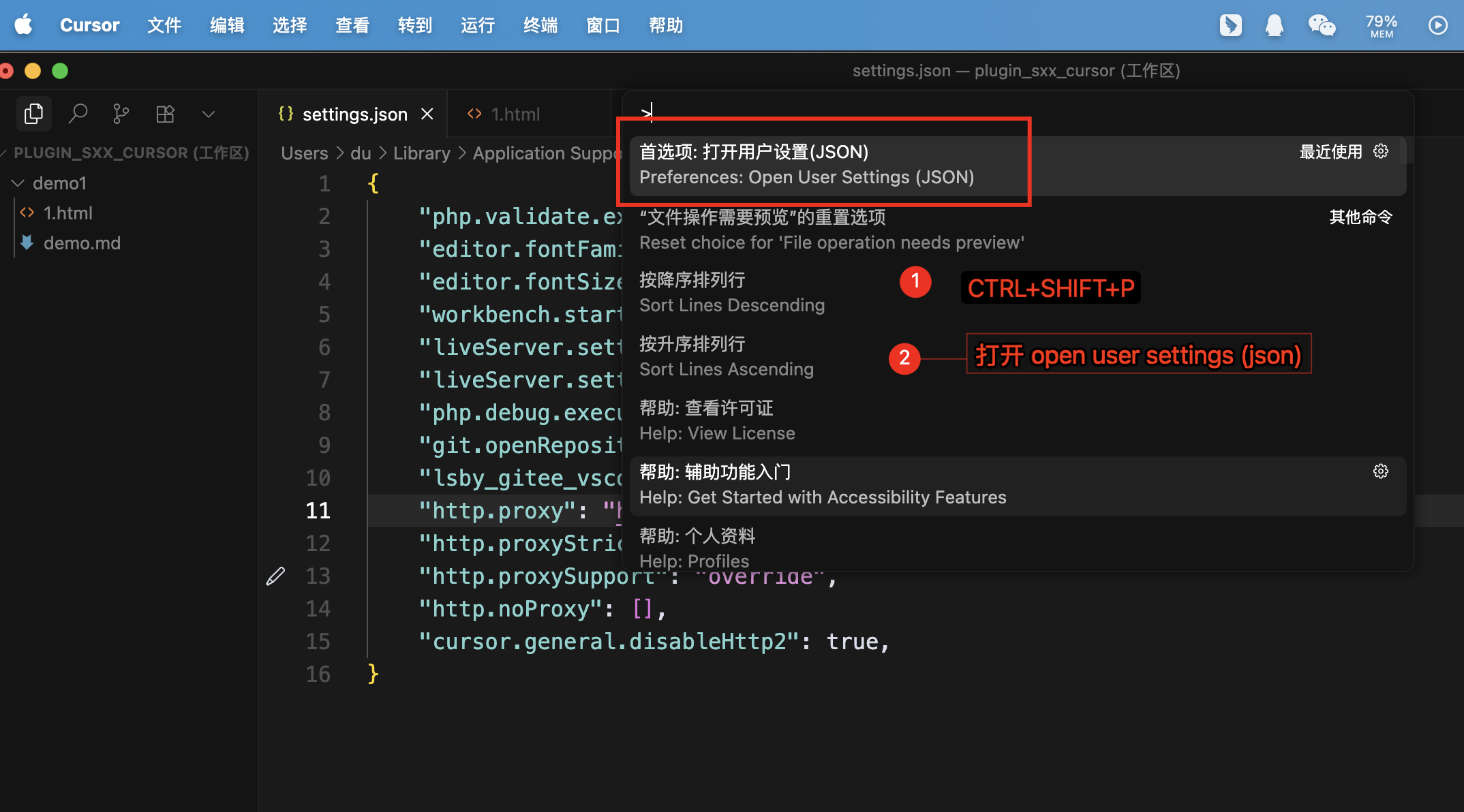The image size is (1464, 812).
Task: Click the WeChat icon in the menu bar
Action: pyautogui.click(x=1322, y=25)
